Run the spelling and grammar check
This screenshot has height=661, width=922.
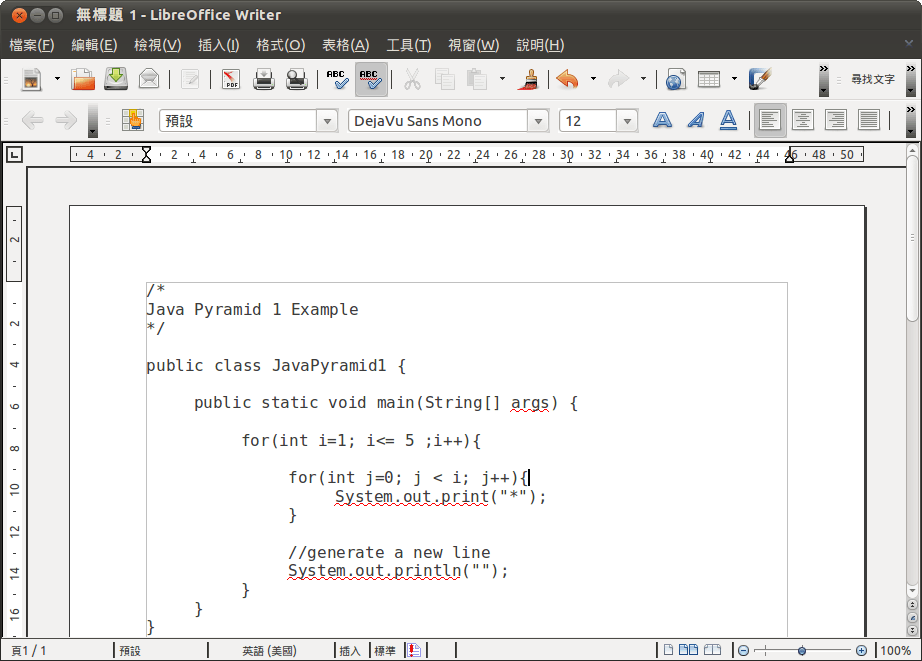click(337, 79)
